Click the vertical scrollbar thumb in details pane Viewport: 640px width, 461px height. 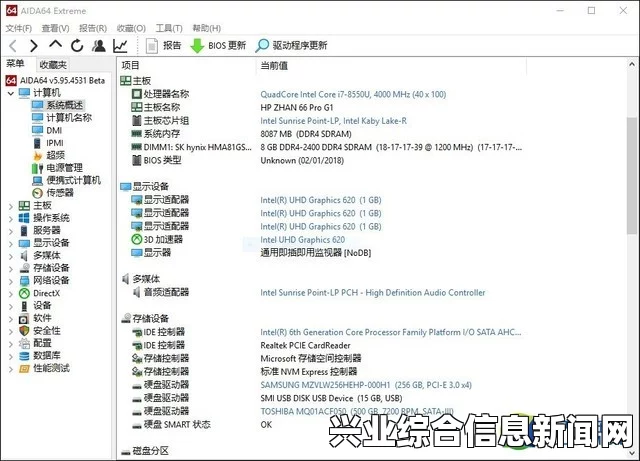click(x=632, y=176)
